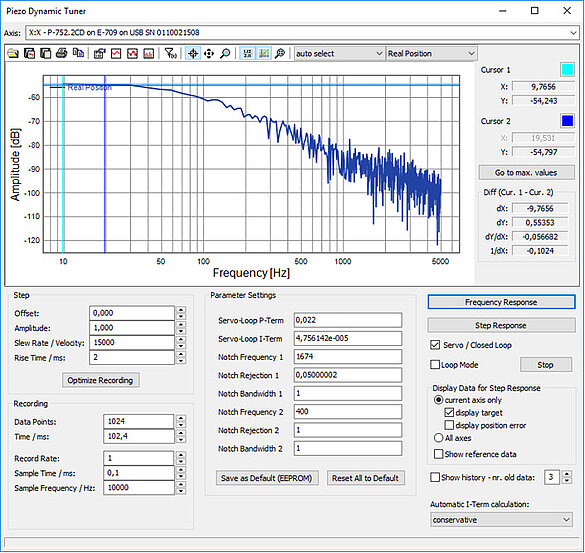Click the filter function icon
Screen dimensions: 585x553
click(171, 53)
